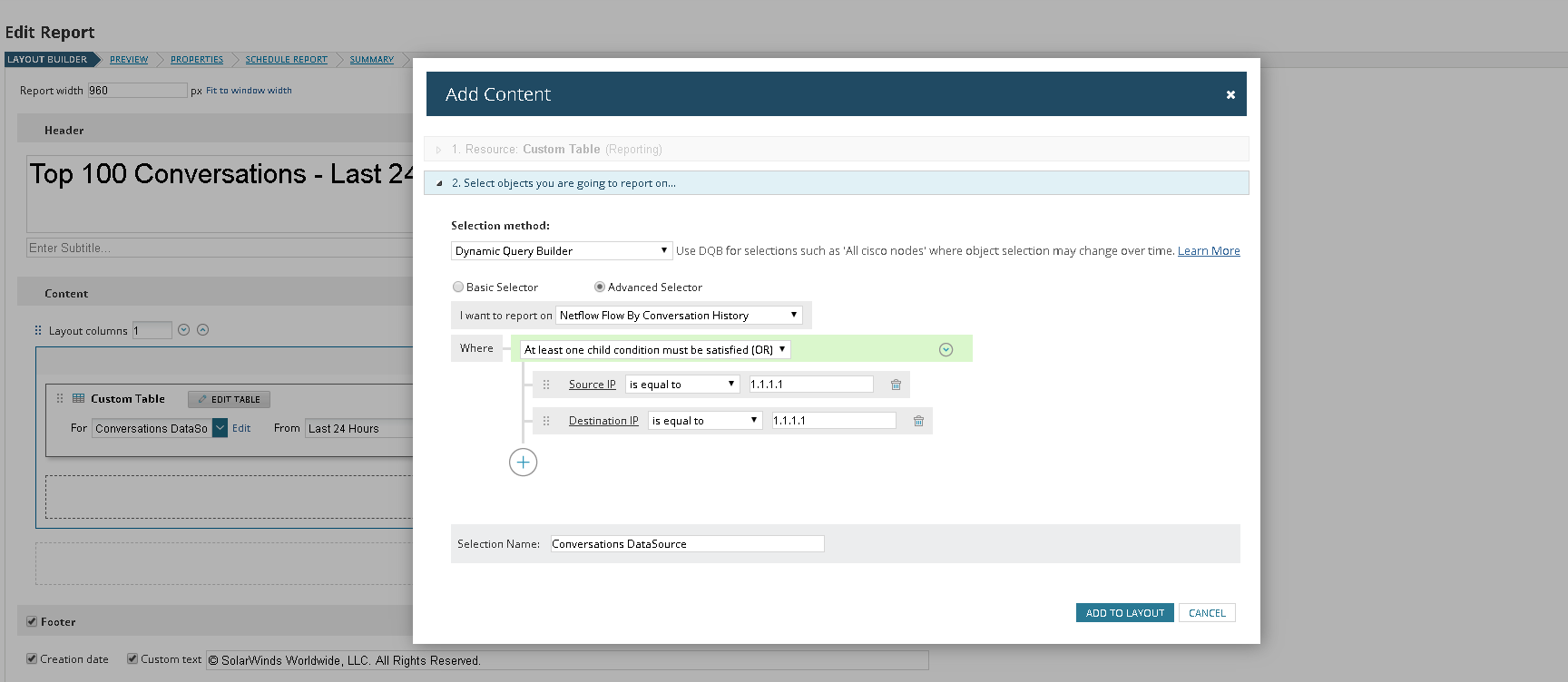This screenshot has height=682, width=1568.
Task: Go to the Preview step
Action: click(129, 59)
